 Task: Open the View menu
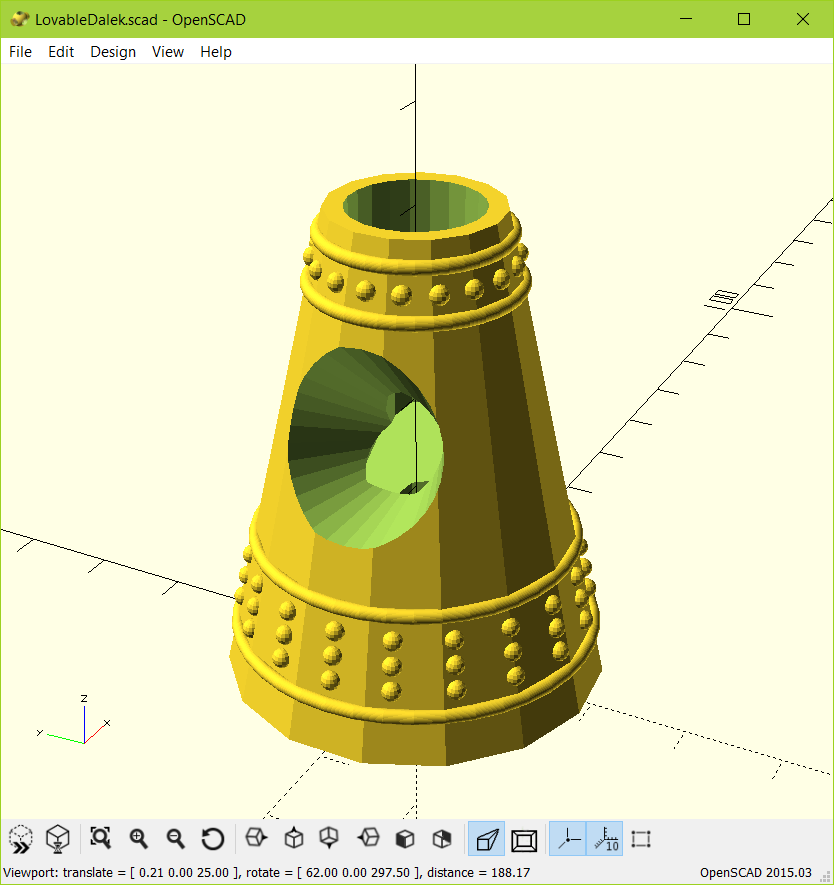(x=167, y=51)
